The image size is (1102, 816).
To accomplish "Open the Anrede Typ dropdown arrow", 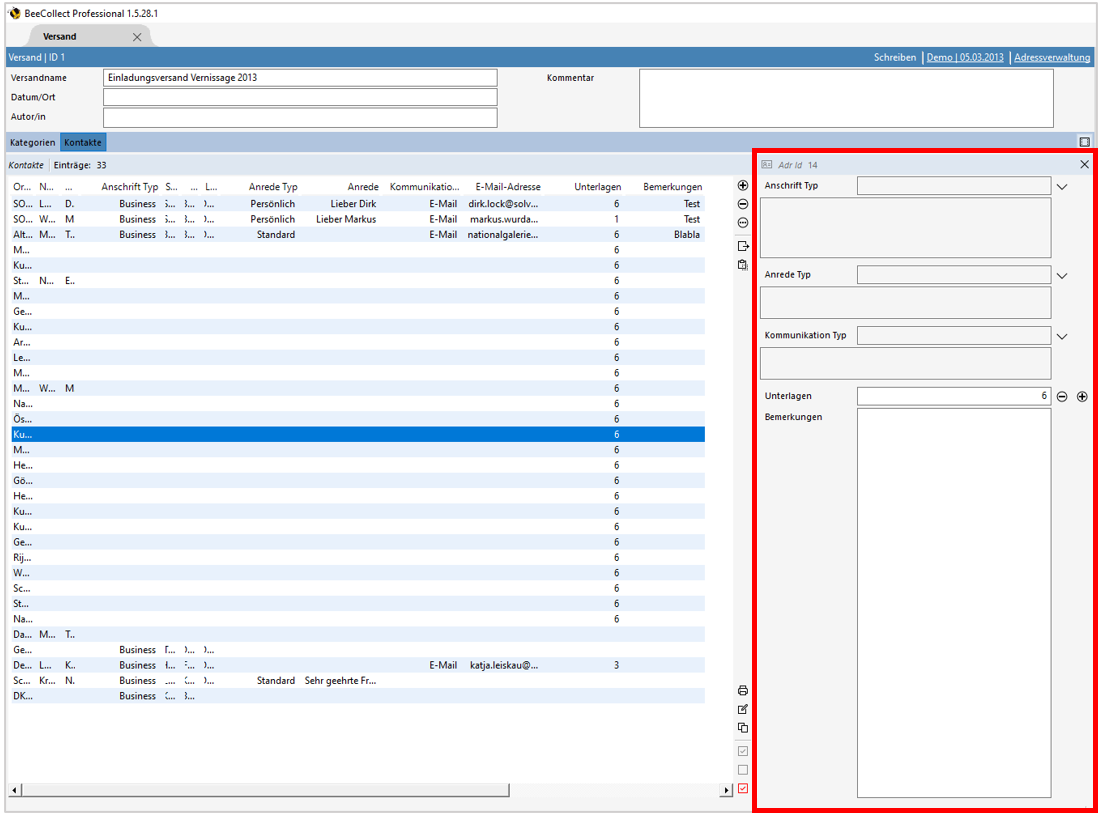I will pos(1062,276).
